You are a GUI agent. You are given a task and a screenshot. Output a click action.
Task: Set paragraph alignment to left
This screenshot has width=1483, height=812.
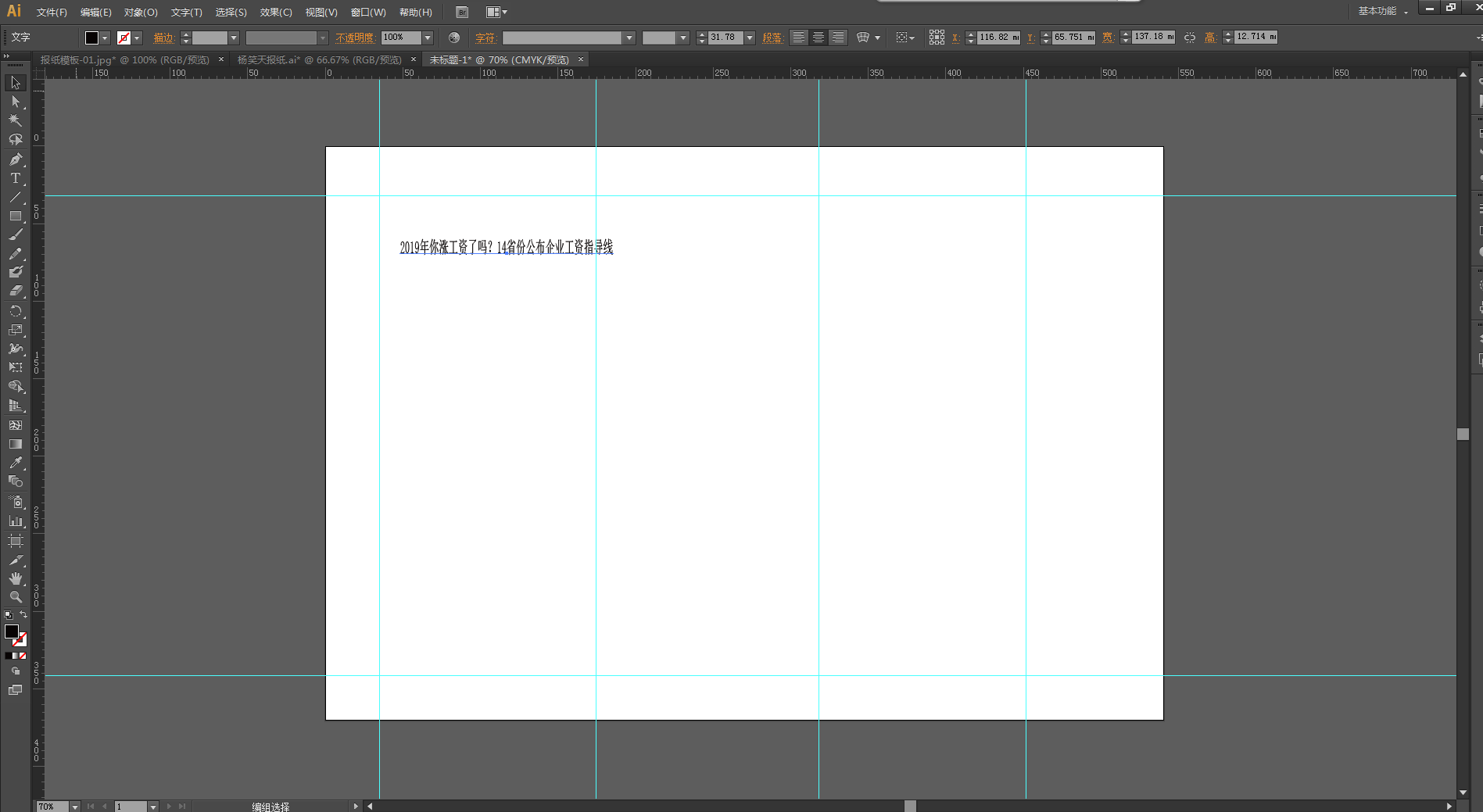pyautogui.click(x=798, y=38)
